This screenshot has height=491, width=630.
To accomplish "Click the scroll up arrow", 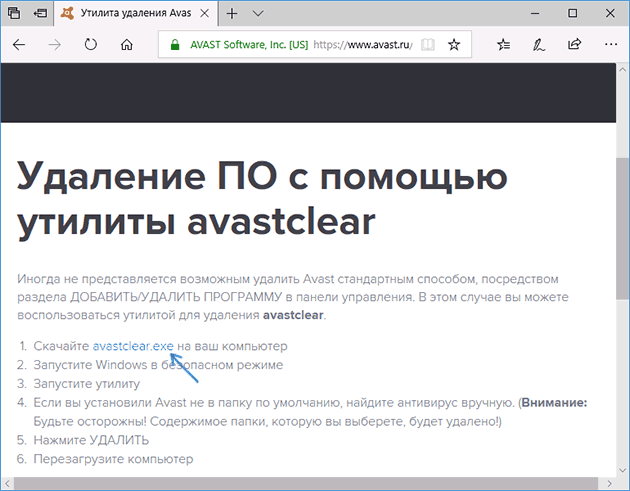I will 622,70.
